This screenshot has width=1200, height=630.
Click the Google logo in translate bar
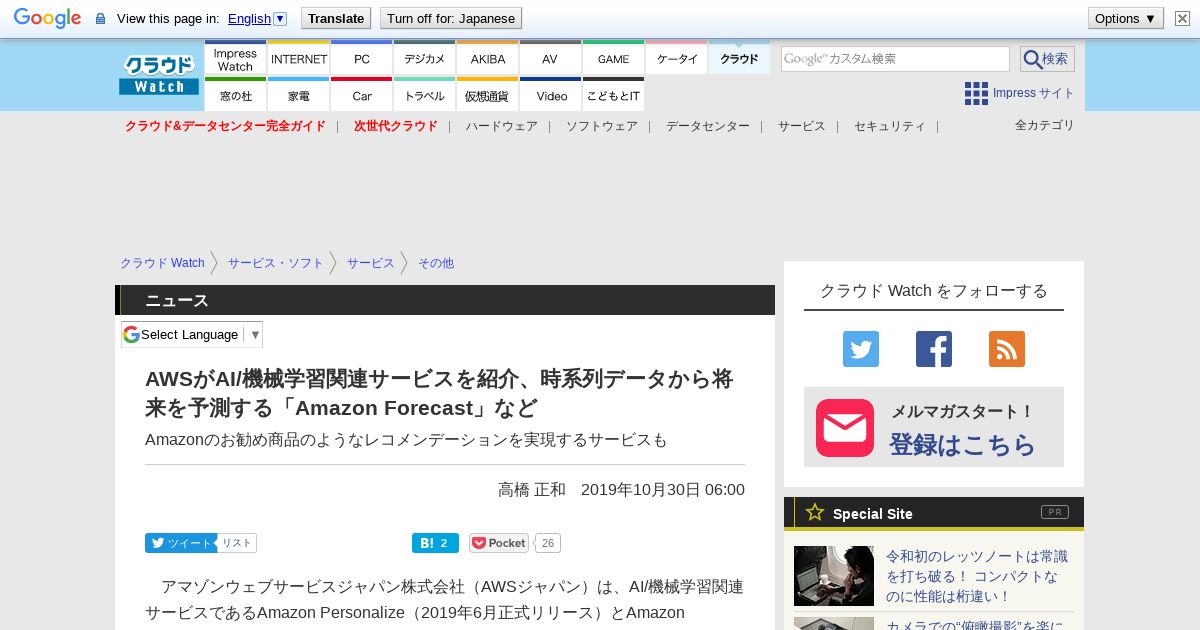coord(47,18)
